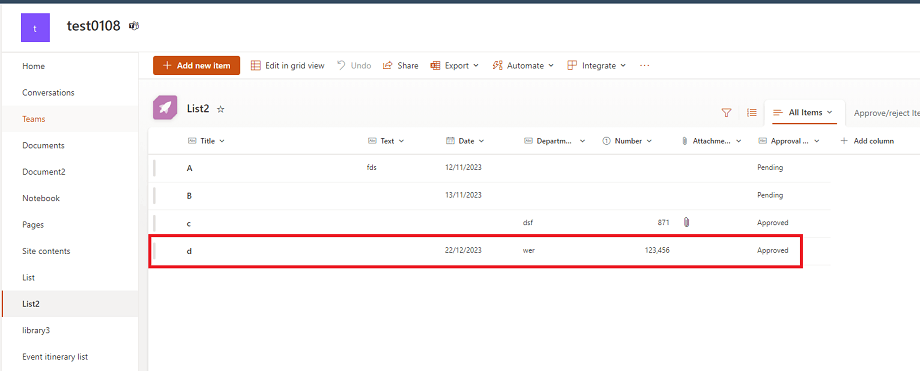Open library3 in sidebar
Image resolution: width=920 pixels, height=371 pixels.
pos(36,330)
